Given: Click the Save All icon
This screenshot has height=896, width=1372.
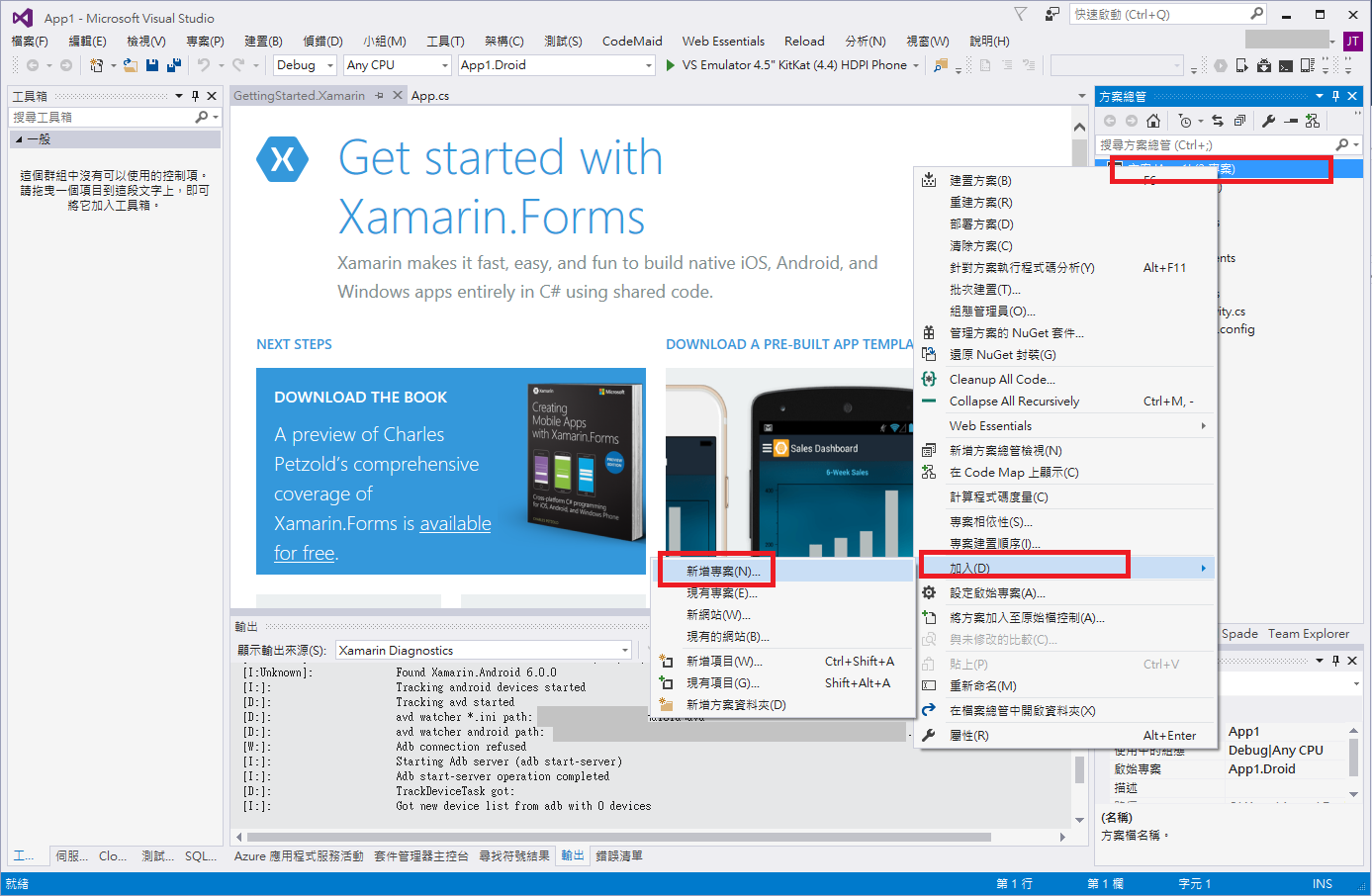Looking at the screenshot, I should (174, 65).
